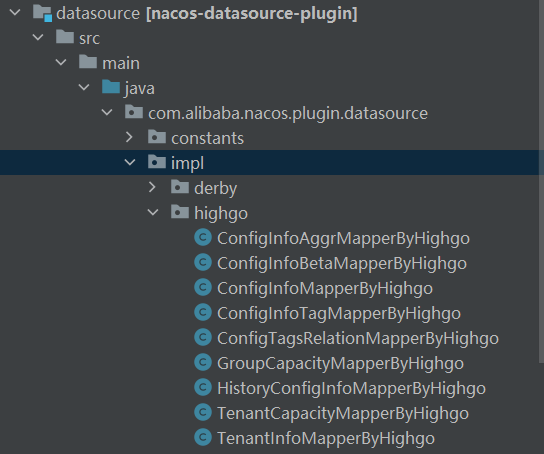The height and width of the screenshot is (454, 544).
Task: Click the src folder icon
Action: tap(65, 37)
